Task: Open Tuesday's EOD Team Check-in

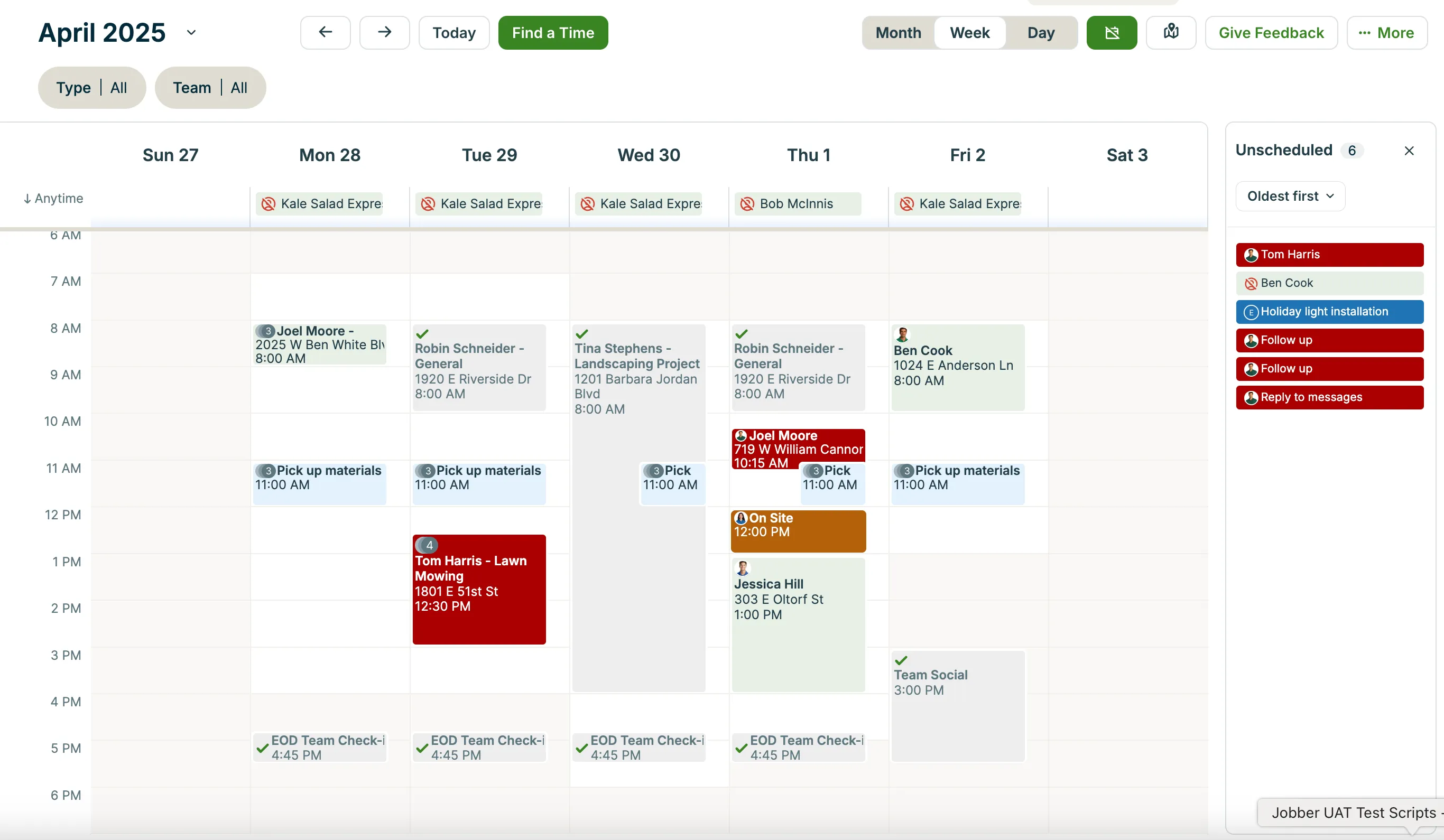Action: [x=479, y=748]
